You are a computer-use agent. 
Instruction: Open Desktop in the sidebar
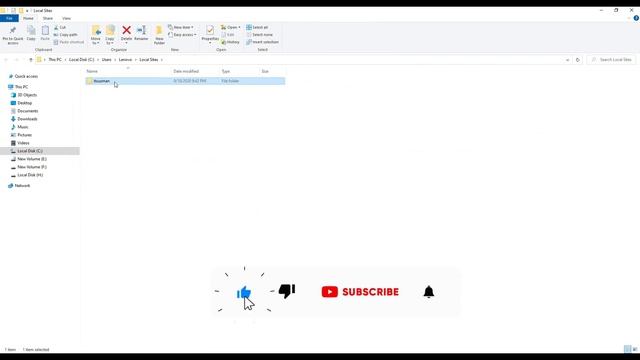(x=24, y=103)
